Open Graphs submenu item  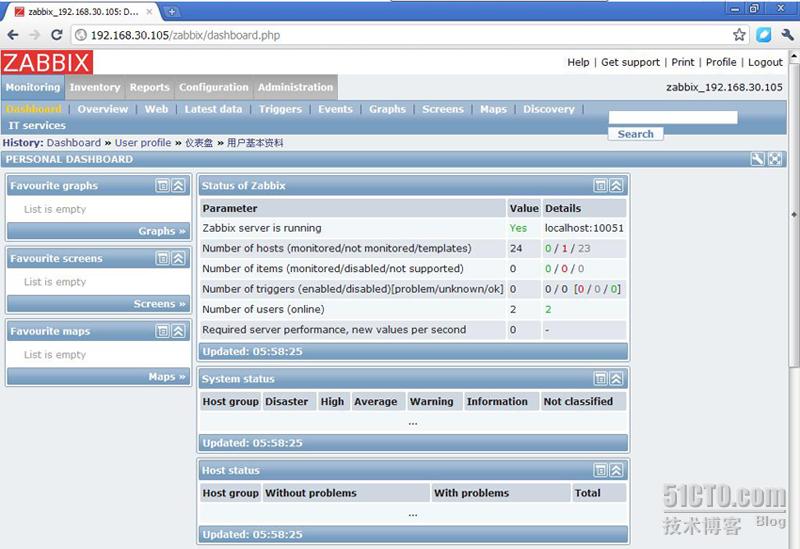coord(387,109)
